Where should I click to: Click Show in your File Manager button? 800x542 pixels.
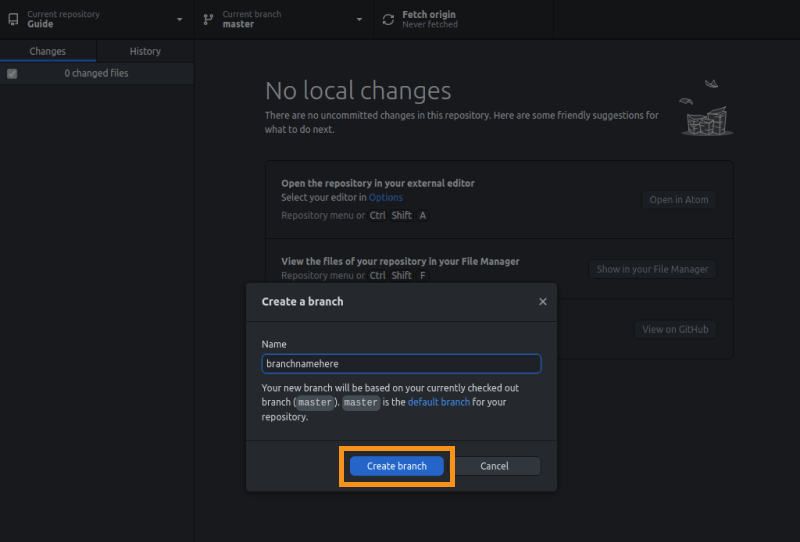[x=652, y=269]
